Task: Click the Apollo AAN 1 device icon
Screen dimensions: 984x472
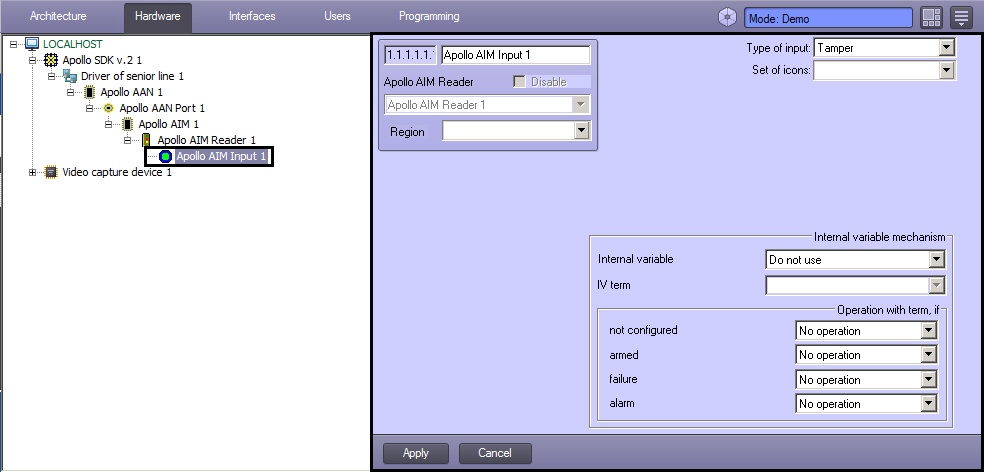Action: [x=89, y=92]
